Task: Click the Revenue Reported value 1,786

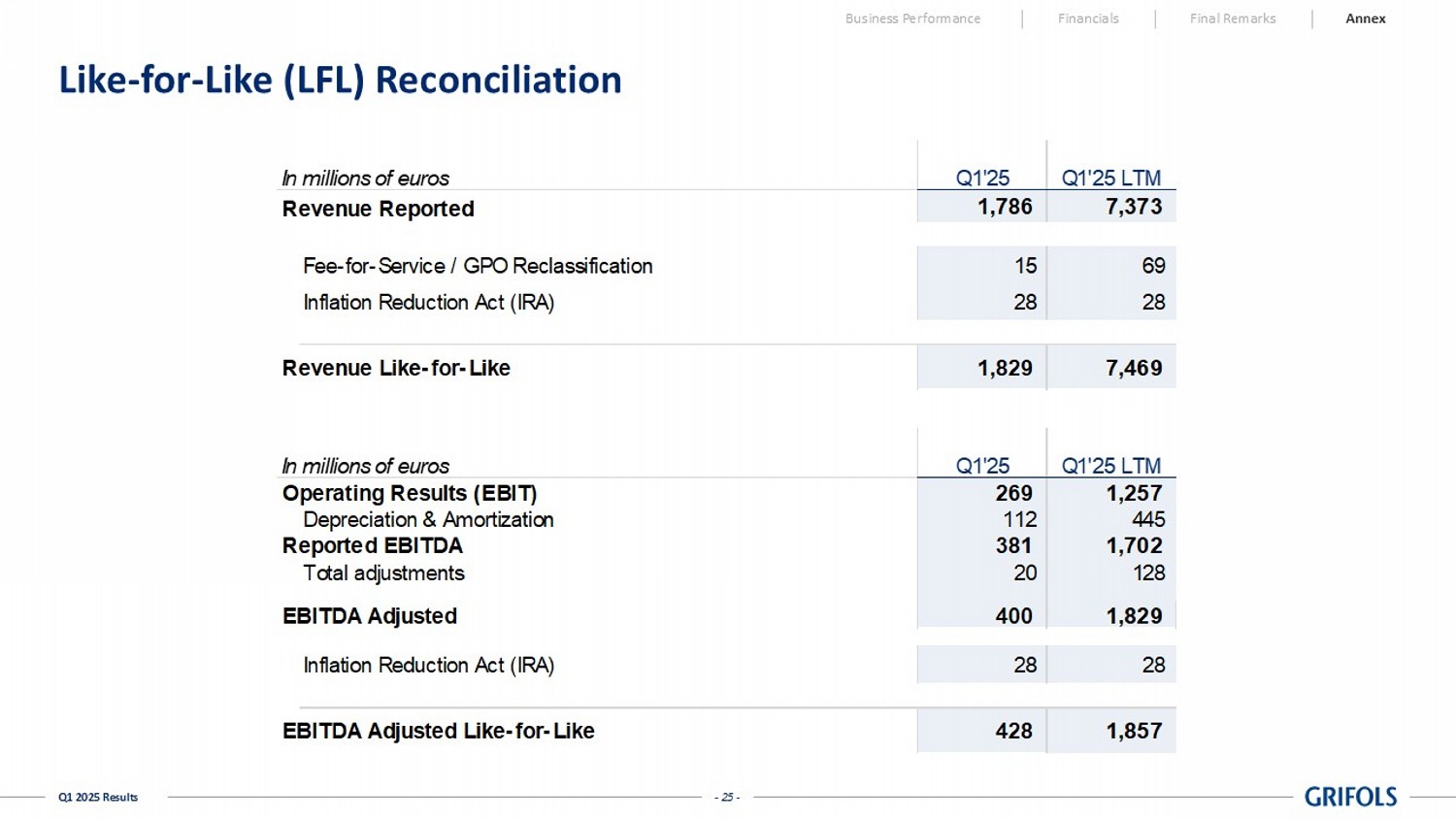Action: tap(1005, 207)
